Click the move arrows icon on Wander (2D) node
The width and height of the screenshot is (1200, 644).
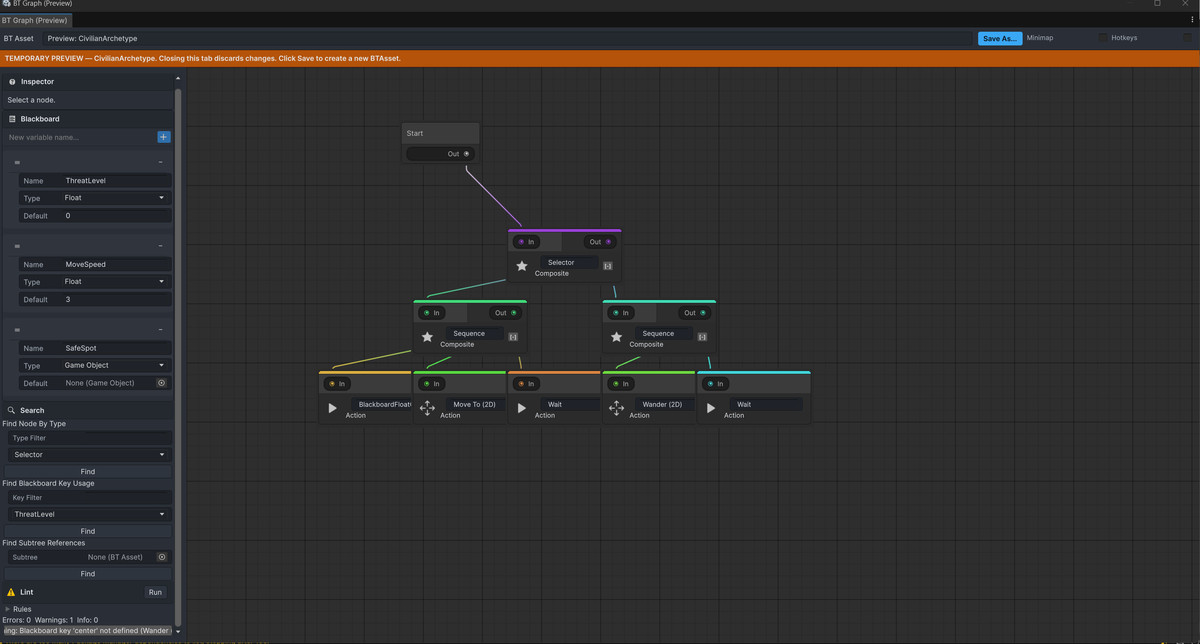[x=616, y=408]
